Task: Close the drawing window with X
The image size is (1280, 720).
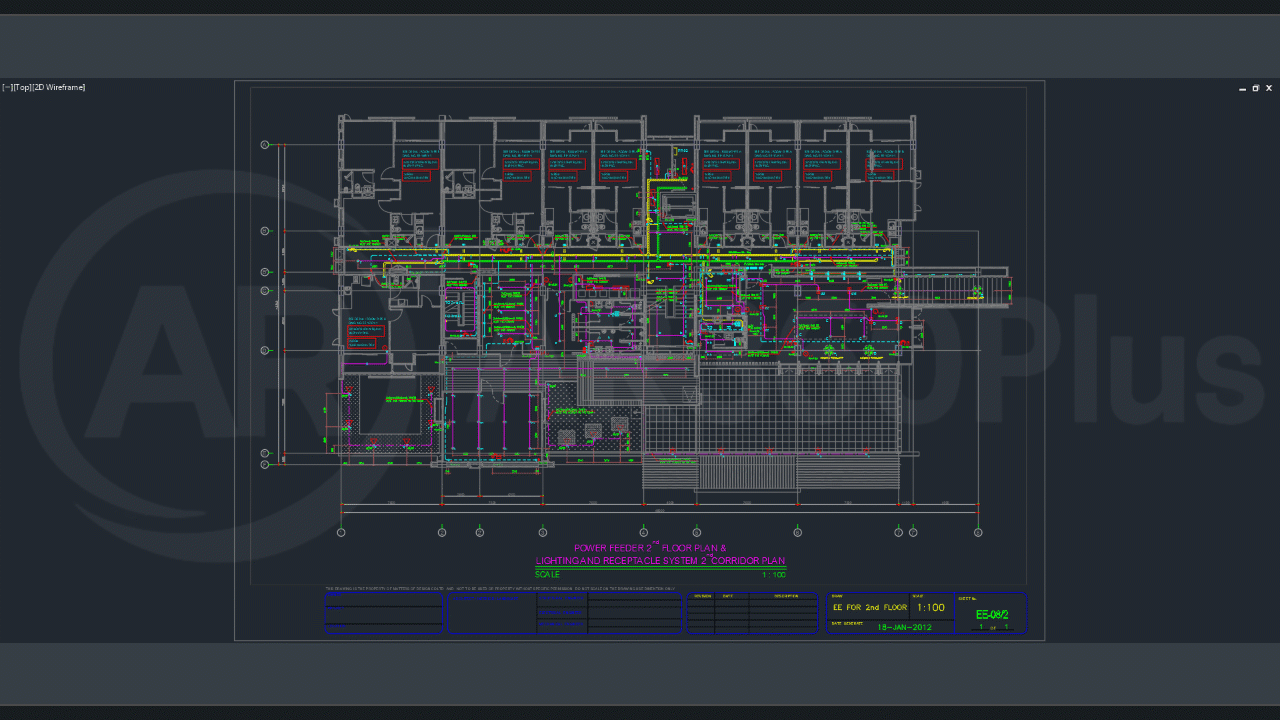Action: coord(1269,89)
